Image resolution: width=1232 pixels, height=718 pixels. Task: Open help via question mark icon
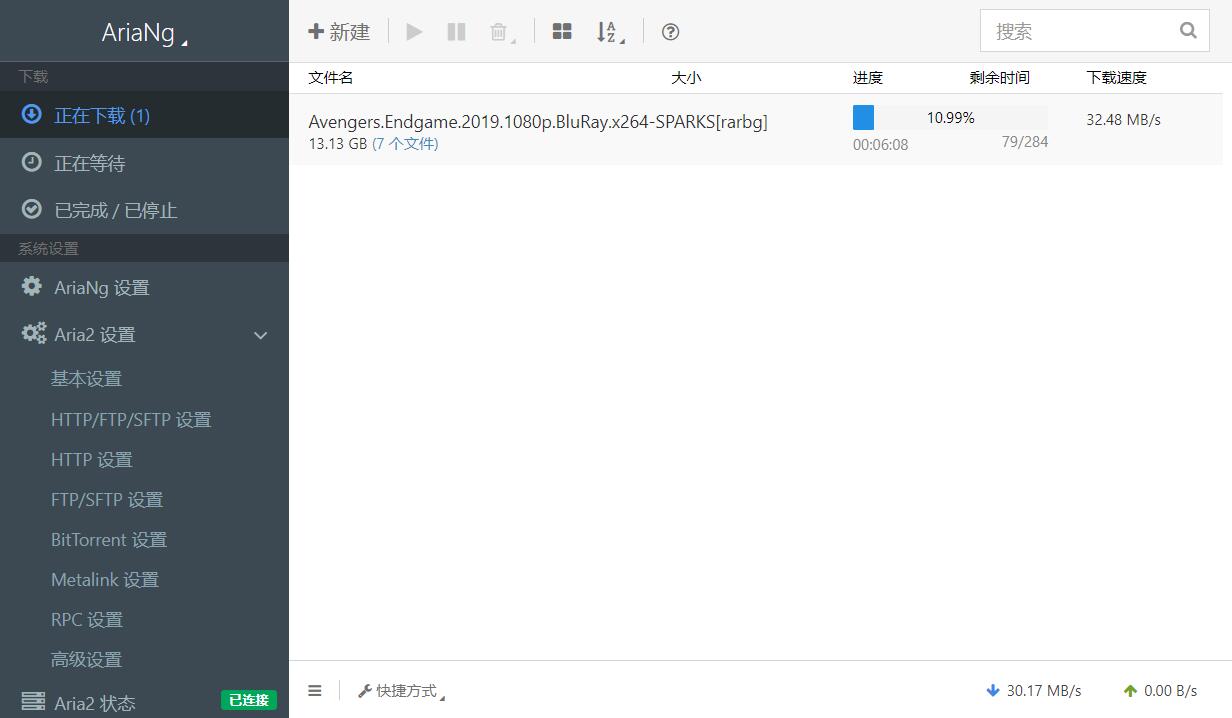[671, 32]
